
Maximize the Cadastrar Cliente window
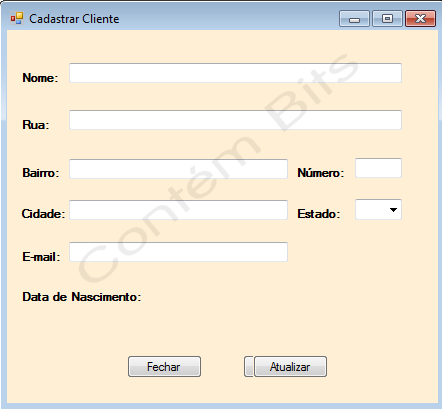pos(387,18)
